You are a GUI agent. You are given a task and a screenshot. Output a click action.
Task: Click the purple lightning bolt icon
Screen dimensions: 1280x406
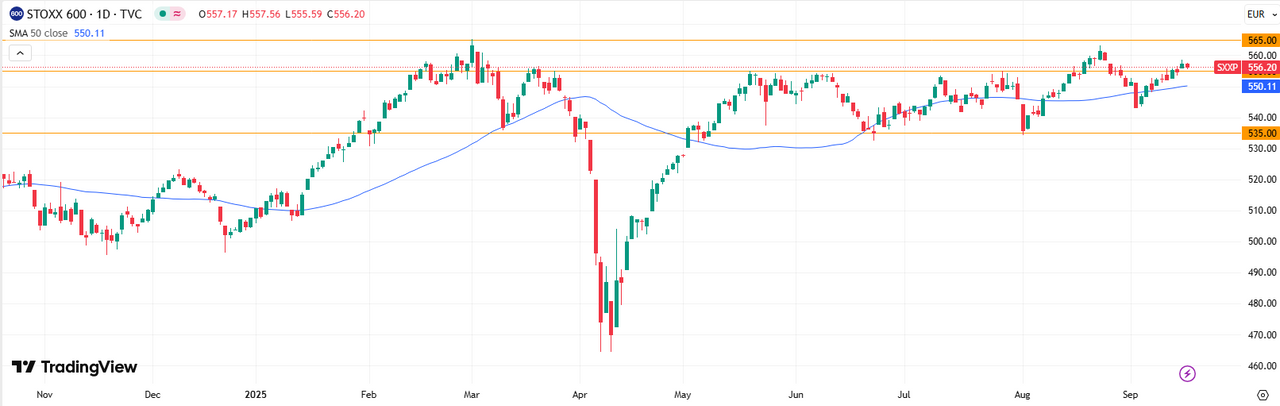point(1188,373)
